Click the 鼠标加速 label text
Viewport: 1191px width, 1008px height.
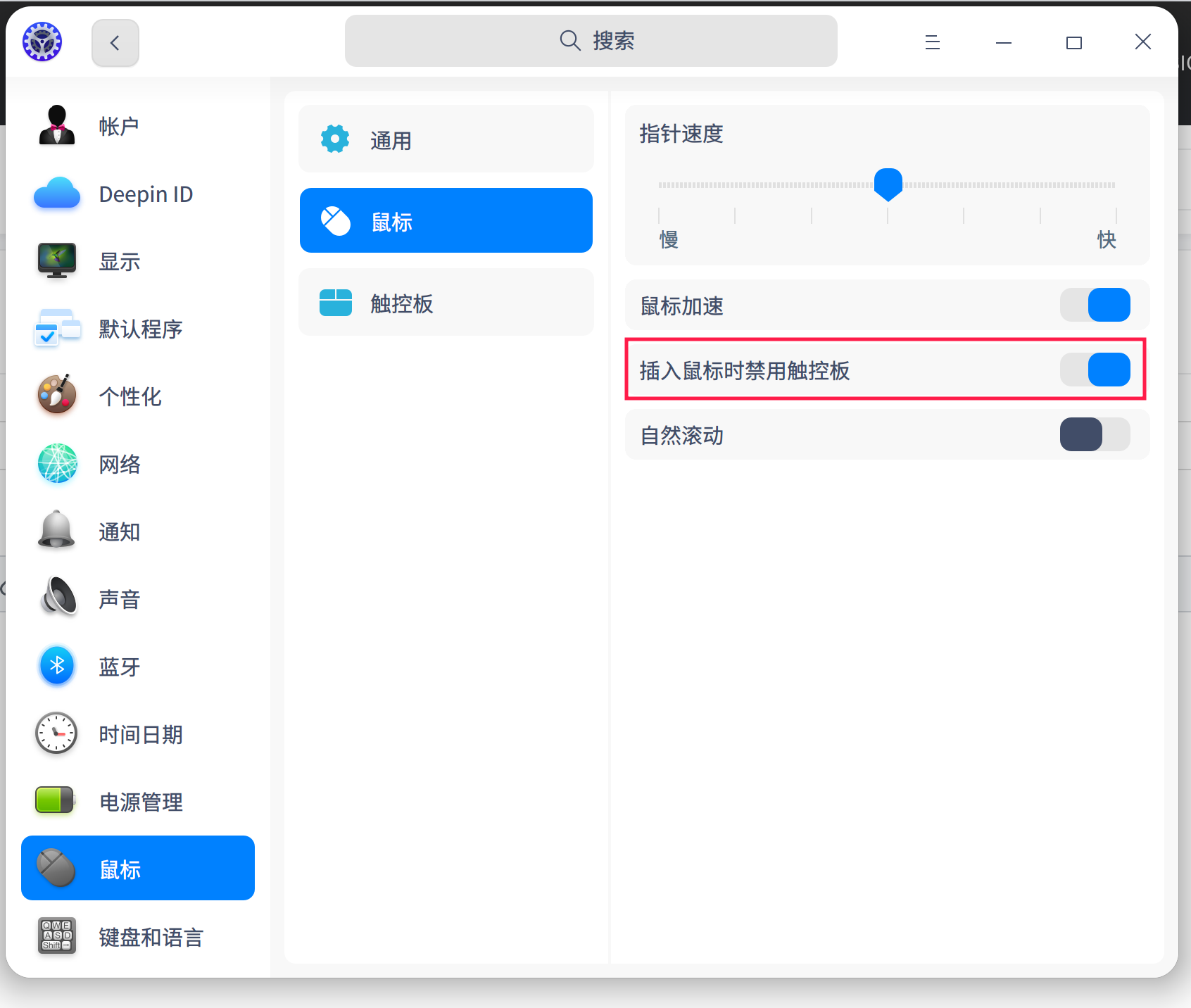[x=681, y=306]
